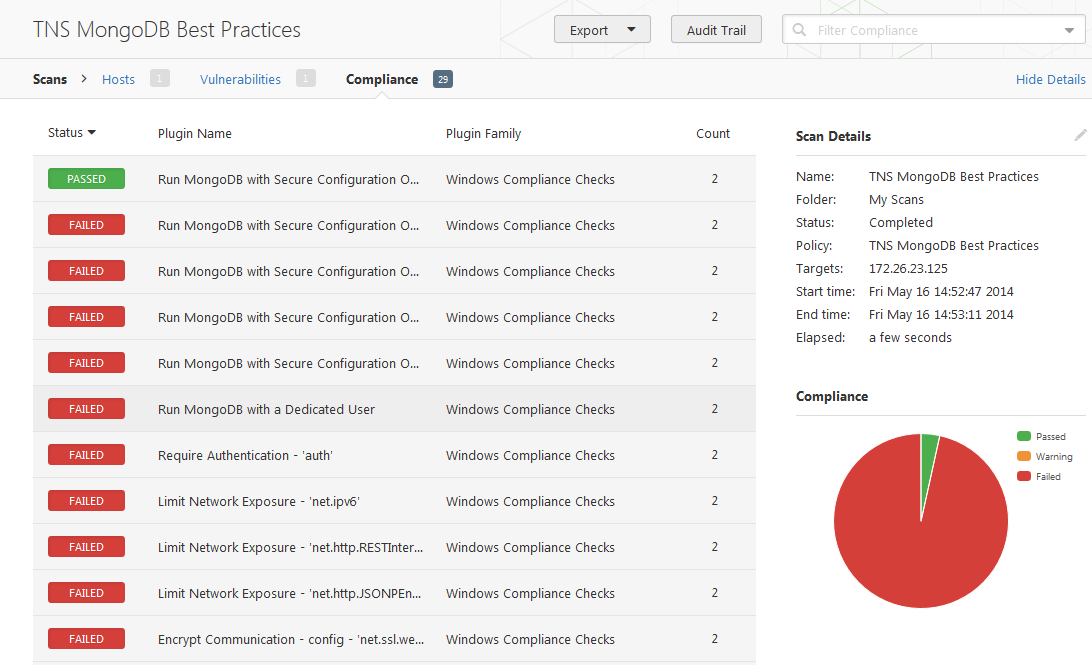The width and height of the screenshot is (1092, 665).
Task: Click the Vulnerabilities count badge
Action: [x=306, y=79]
